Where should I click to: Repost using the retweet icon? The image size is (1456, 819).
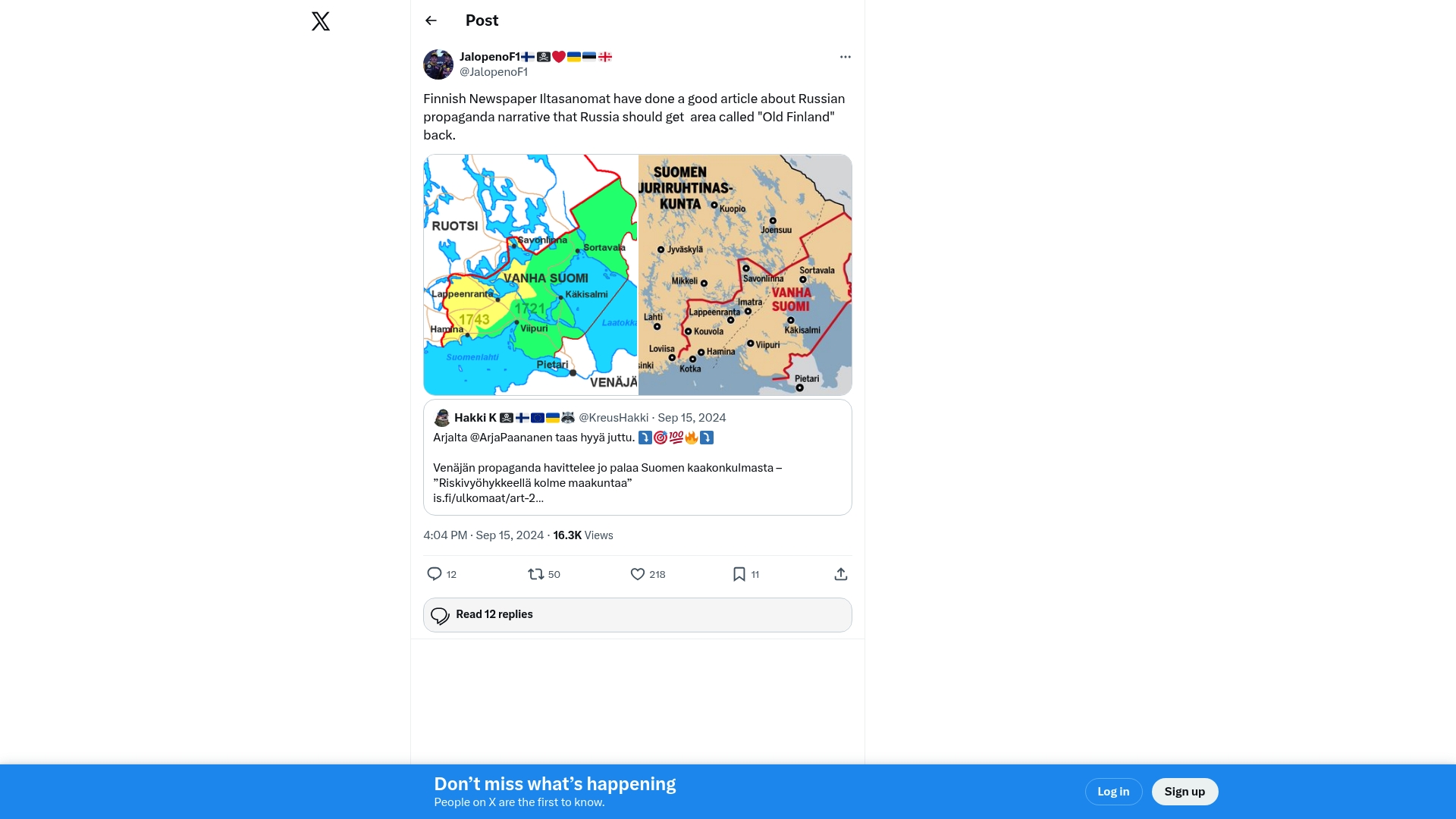tap(536, 574)
